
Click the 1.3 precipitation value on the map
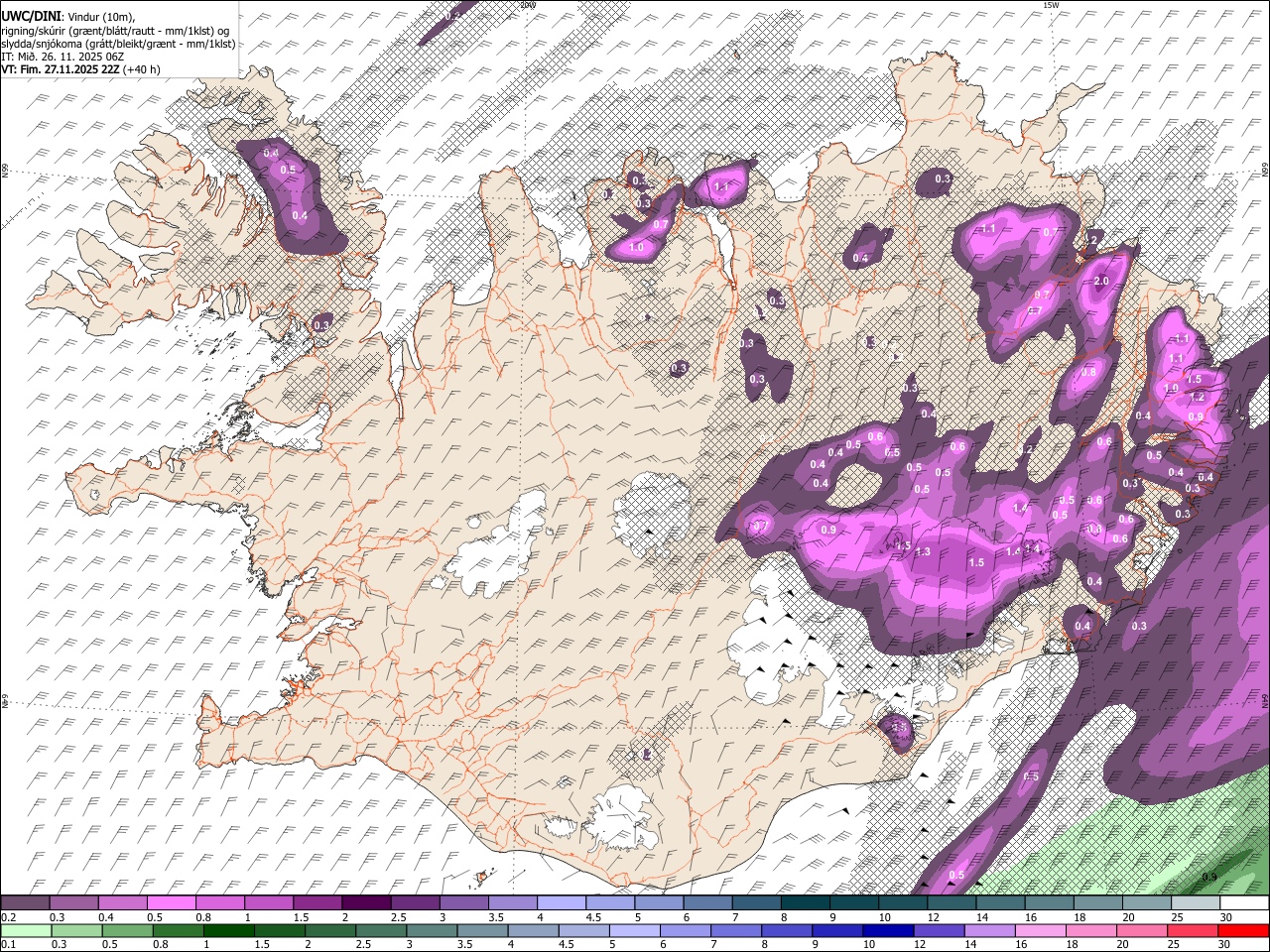pos(923,551)
